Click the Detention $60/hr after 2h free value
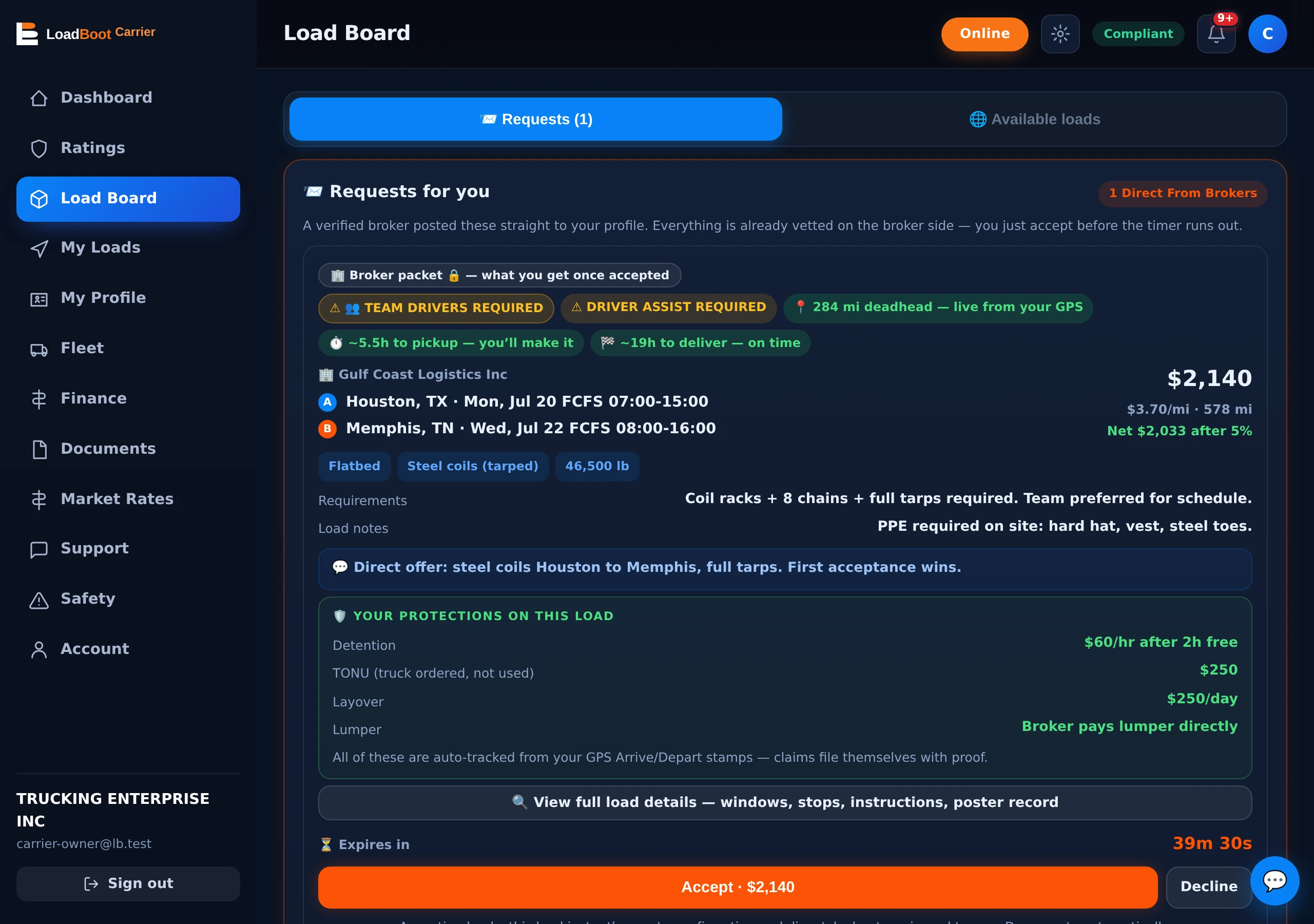This screenshot has width=1314, height=924. pyautogui.click(x=1161, y=642)
